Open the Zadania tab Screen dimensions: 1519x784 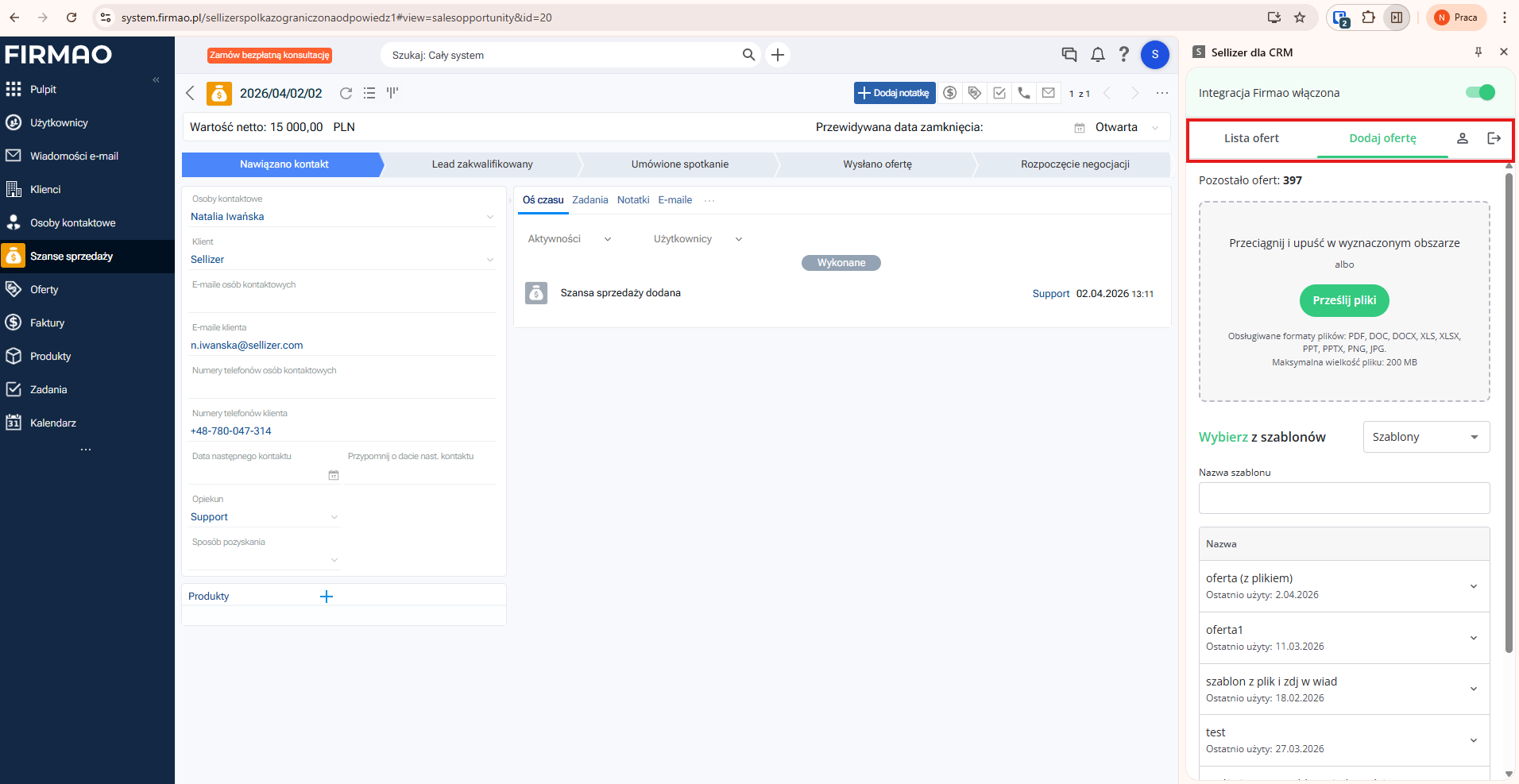pyautogui.click(x=589, y=200)
